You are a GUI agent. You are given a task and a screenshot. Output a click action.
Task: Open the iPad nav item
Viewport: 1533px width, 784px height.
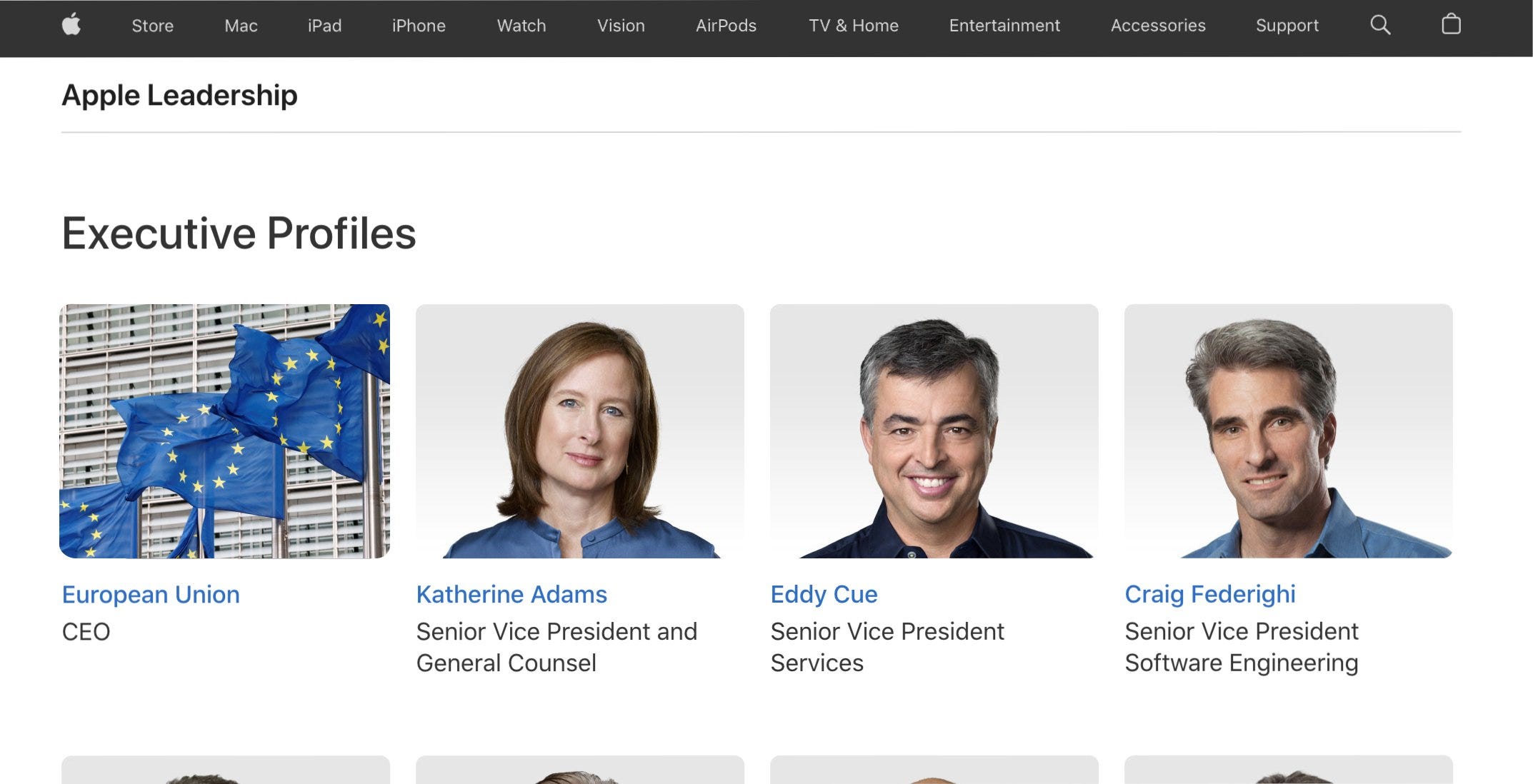point(324,26)
